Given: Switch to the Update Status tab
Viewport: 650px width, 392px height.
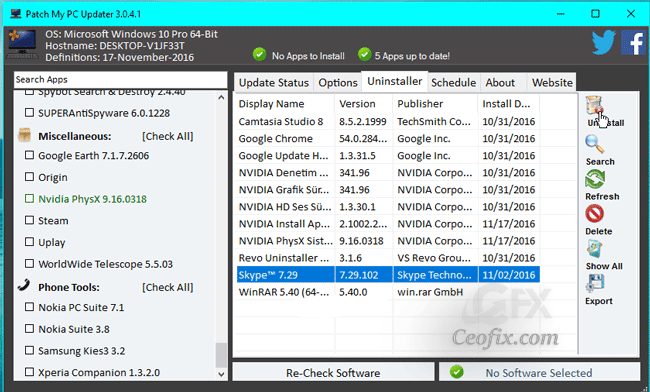Looking at the screenshot, I should (x=274, y=83).
